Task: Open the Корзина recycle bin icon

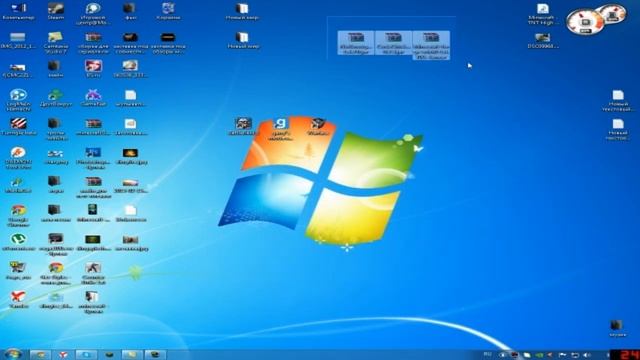Action: point(168,11)
